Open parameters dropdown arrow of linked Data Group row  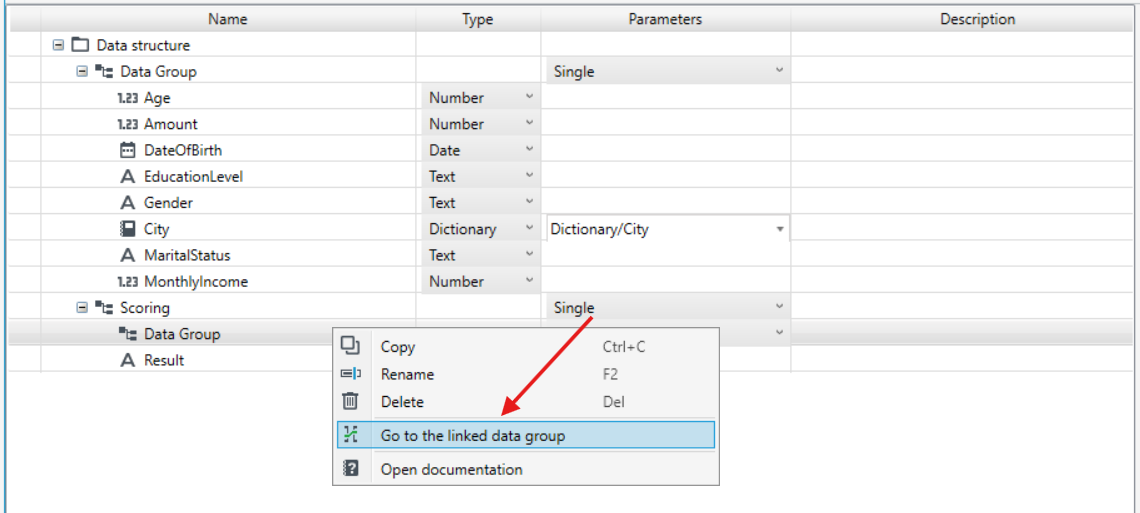coord(779,332)
